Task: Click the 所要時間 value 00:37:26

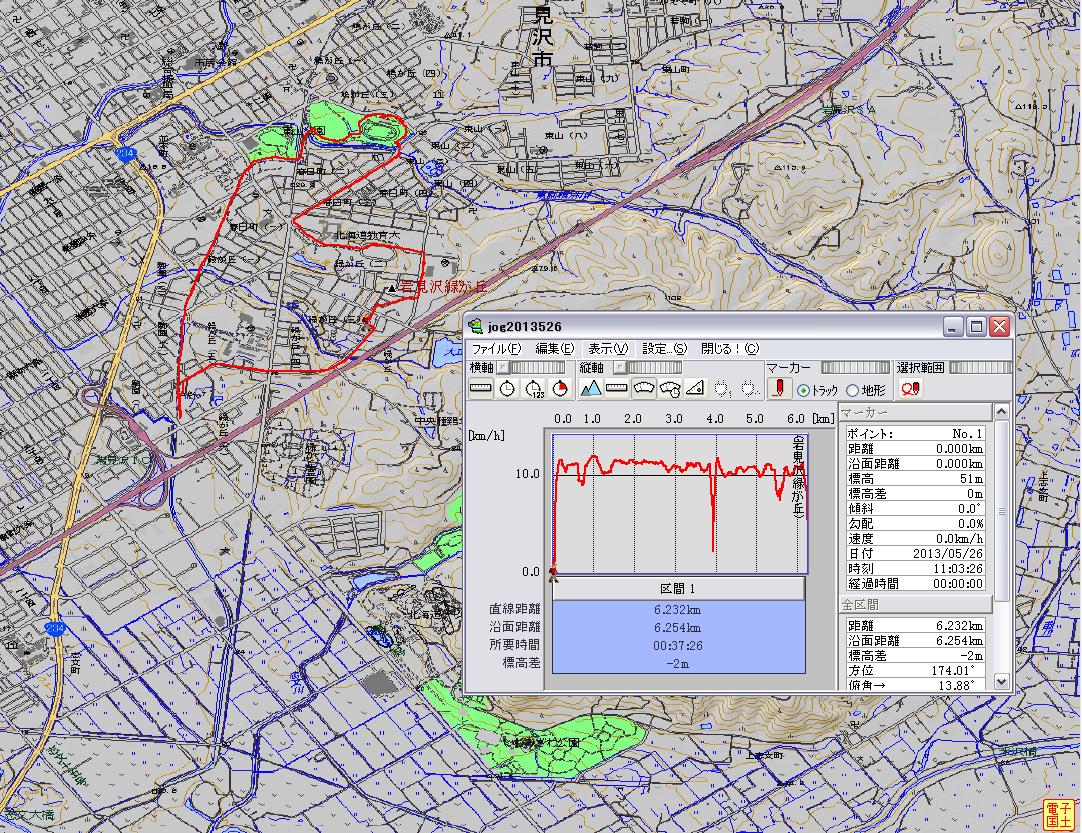Action: coord(678,645)
